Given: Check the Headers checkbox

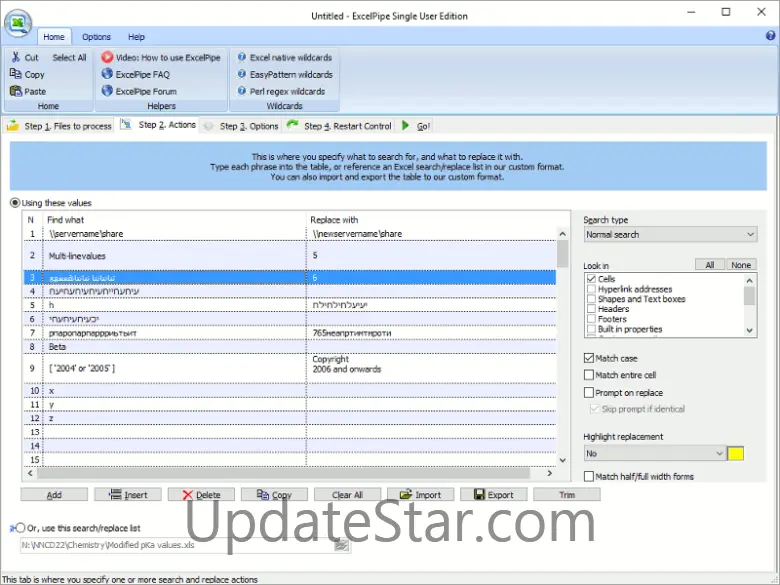Looking at the screenshot, I should [x=591, y=309].
